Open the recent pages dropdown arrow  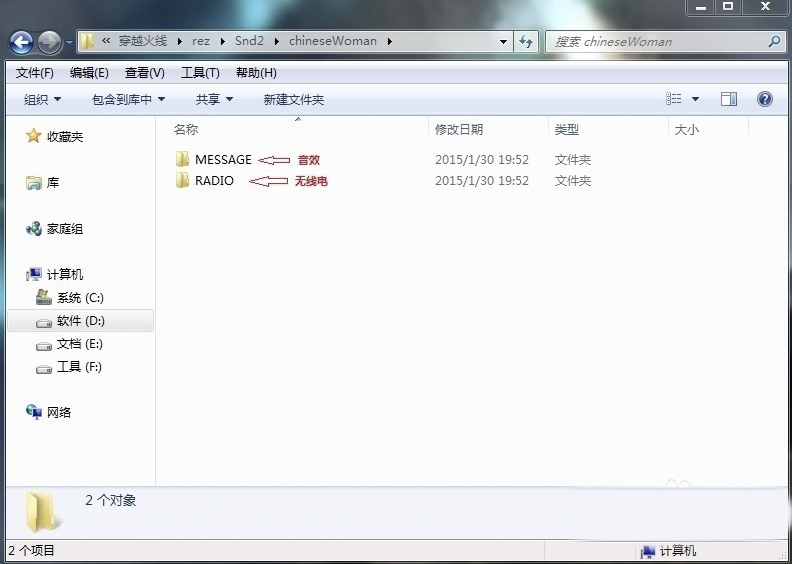click(69, 43)
